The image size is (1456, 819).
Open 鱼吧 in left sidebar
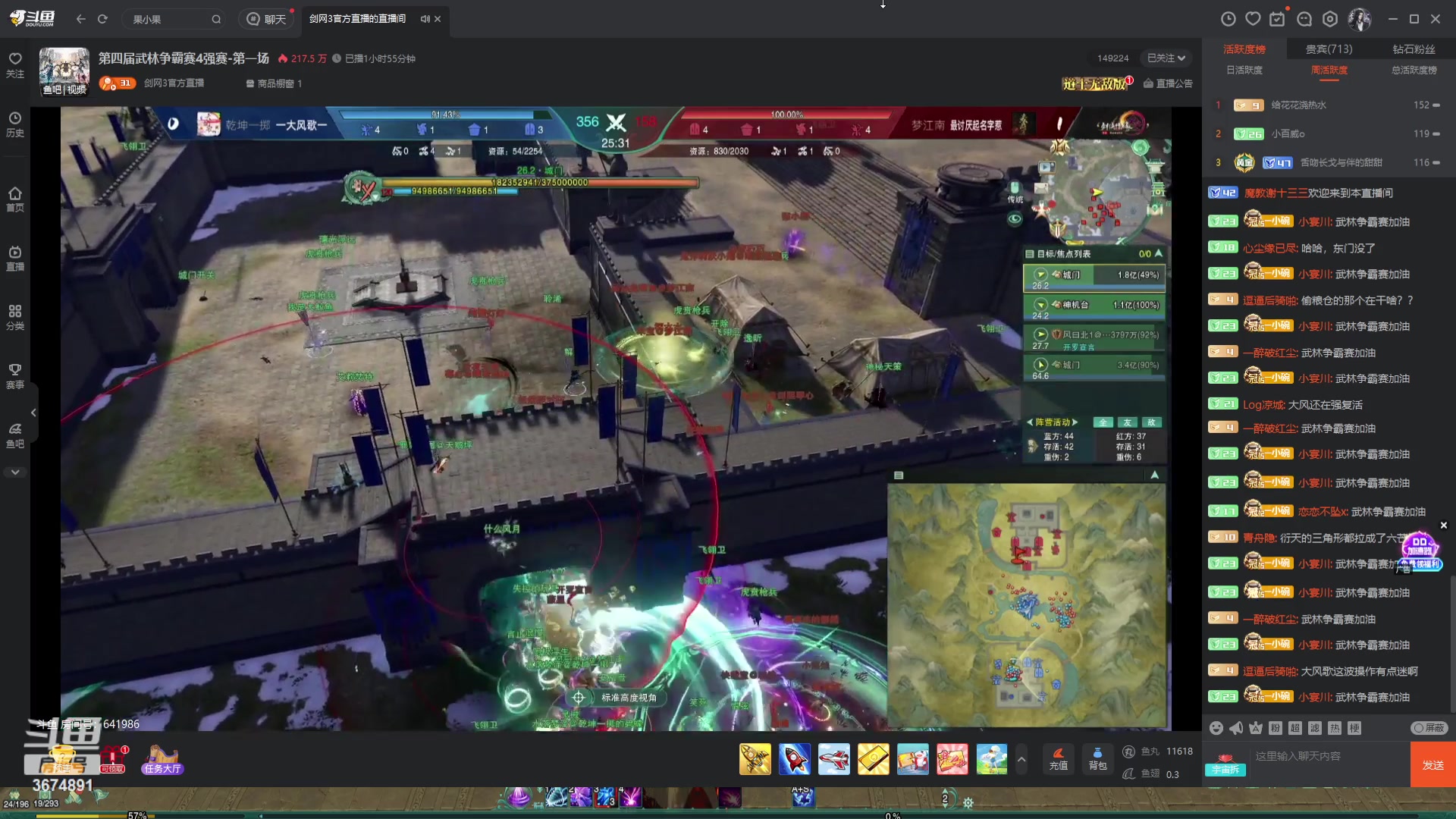pyautogui.click(x=15, y=436)
